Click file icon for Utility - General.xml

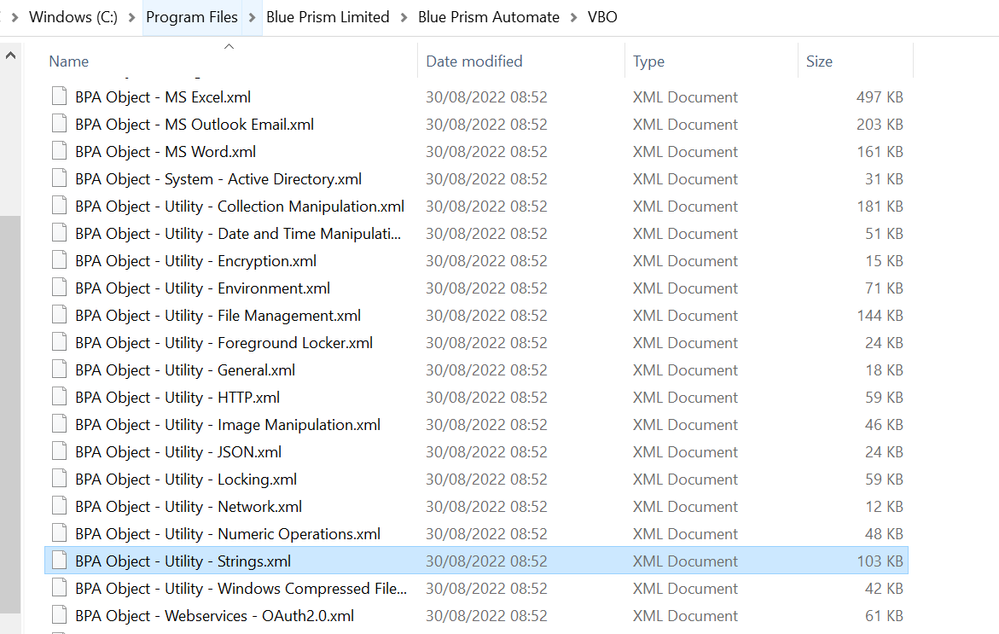click(59, 370)
